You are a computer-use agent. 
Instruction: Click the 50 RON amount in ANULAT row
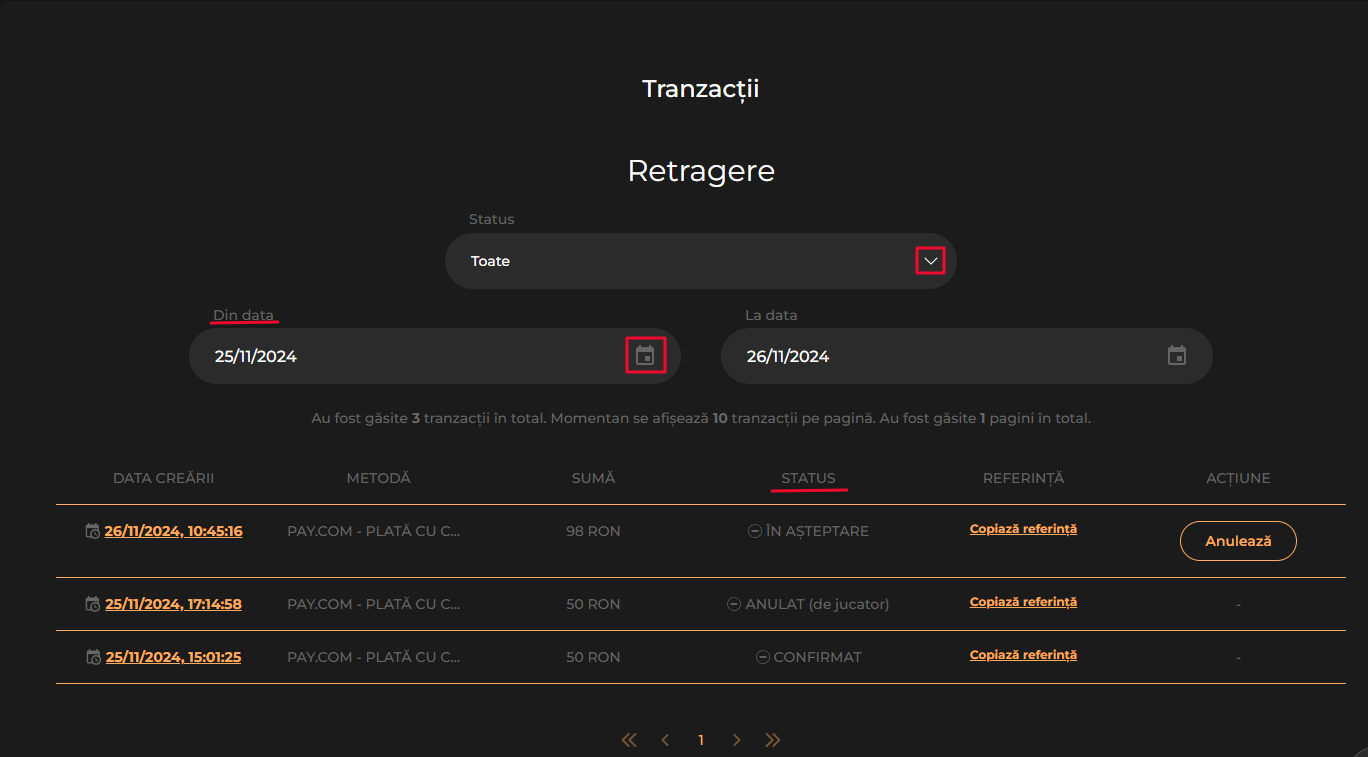593,604
